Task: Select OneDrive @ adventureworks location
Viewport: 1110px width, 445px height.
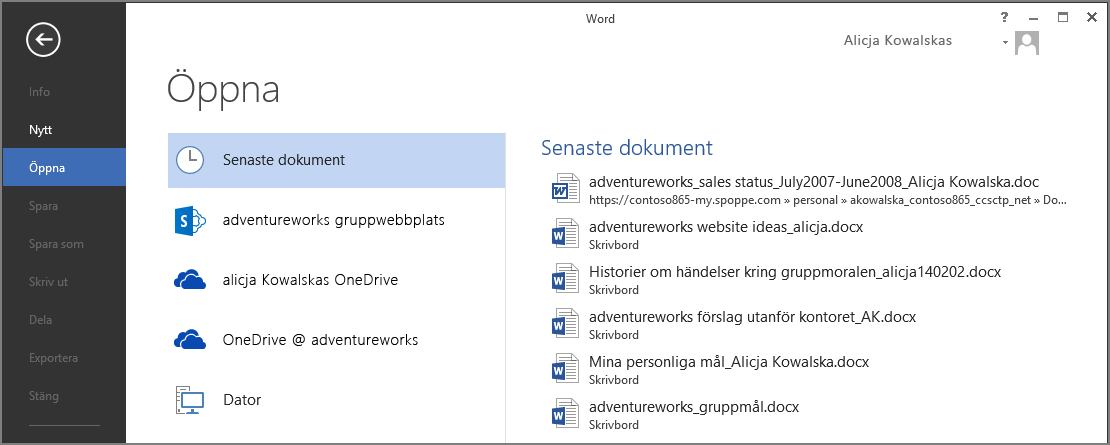Action: pyautogui.click(x=336, y=340)
